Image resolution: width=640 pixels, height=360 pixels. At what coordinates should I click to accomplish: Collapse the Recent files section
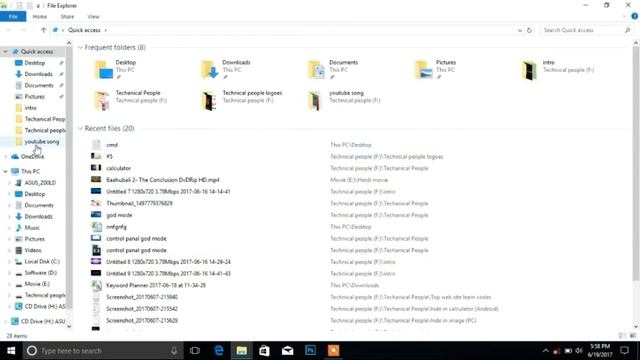80,128
